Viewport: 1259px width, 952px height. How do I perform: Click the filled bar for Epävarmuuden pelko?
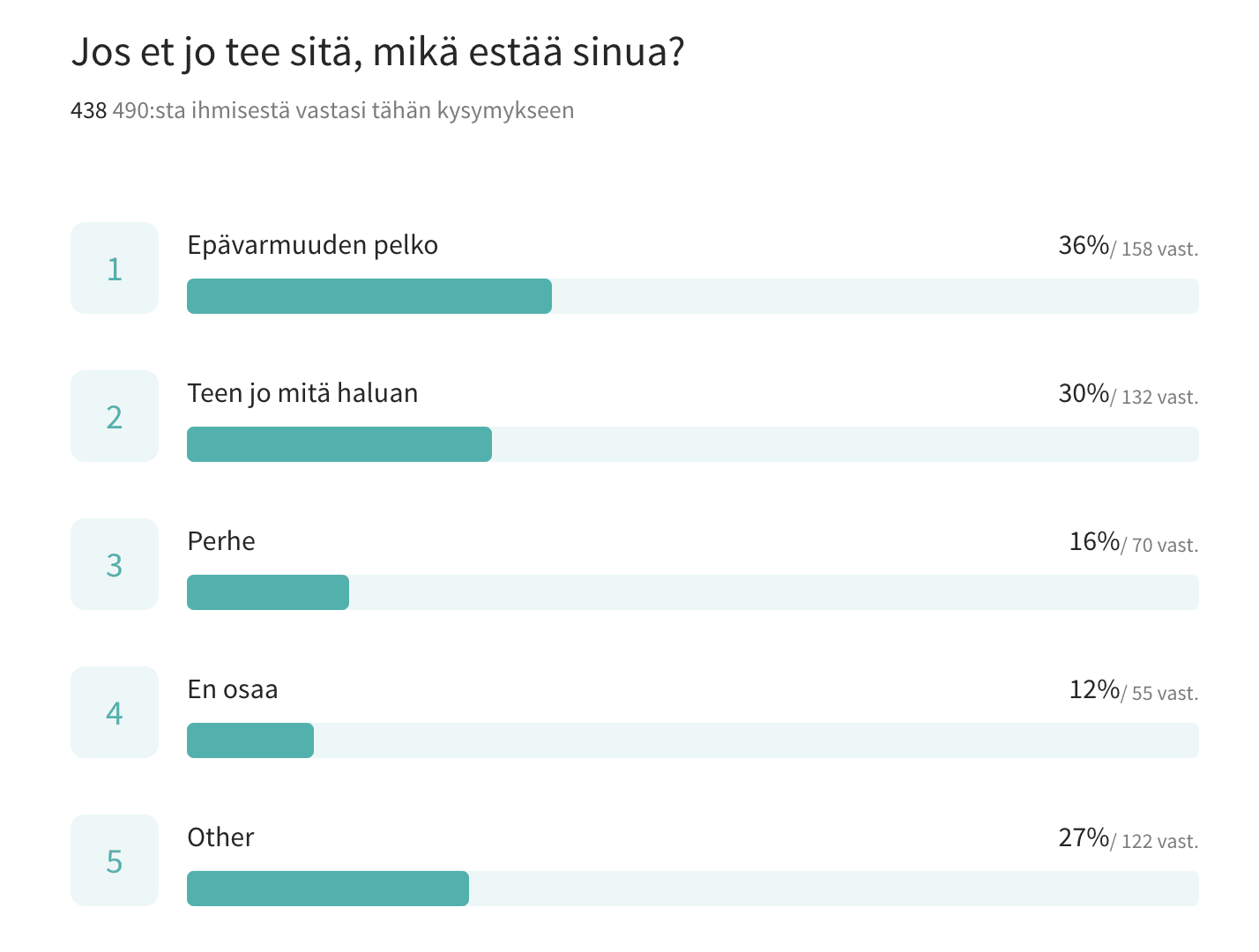(369, 296)
